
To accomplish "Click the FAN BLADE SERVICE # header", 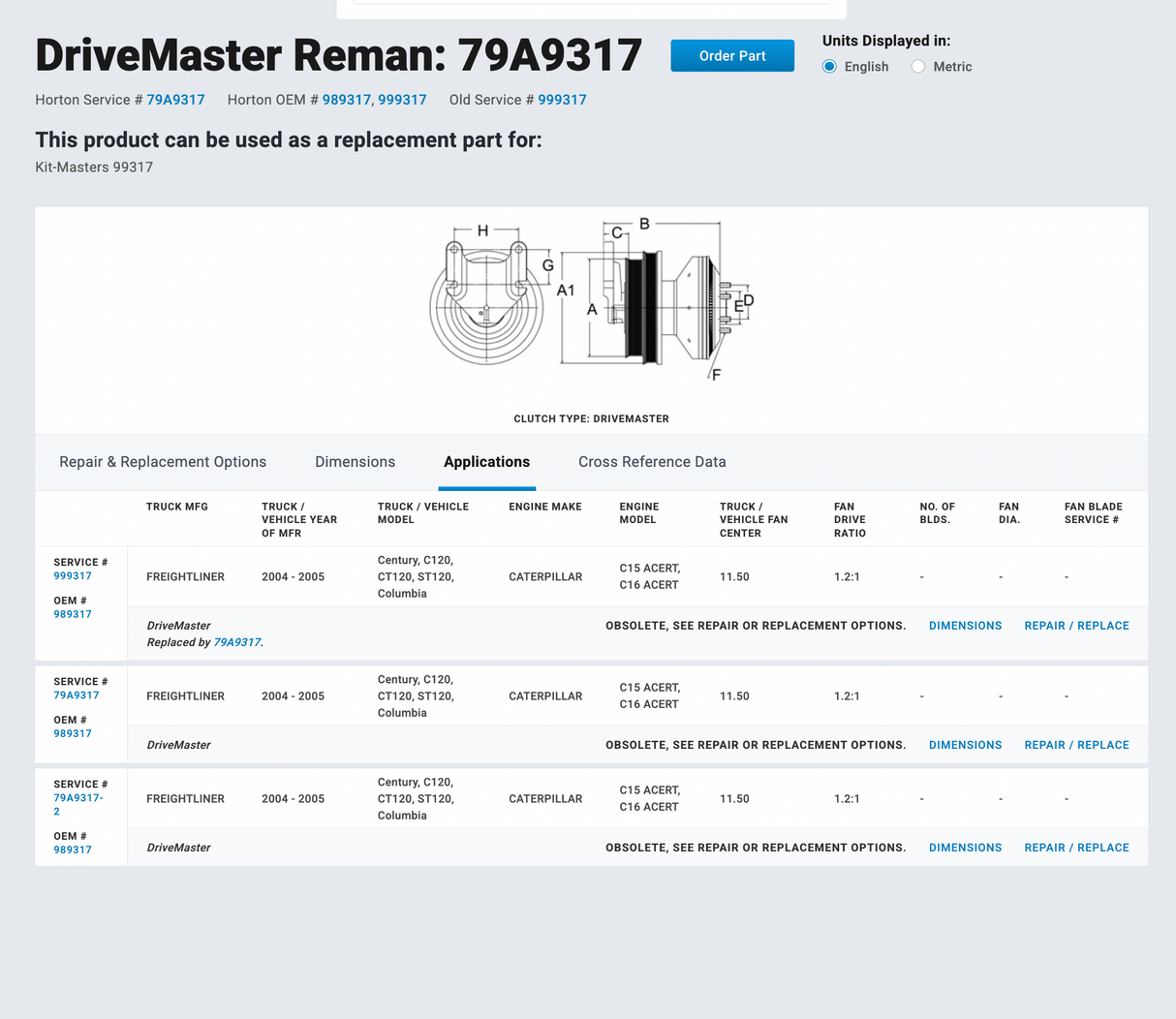I will coord(1093,513).
